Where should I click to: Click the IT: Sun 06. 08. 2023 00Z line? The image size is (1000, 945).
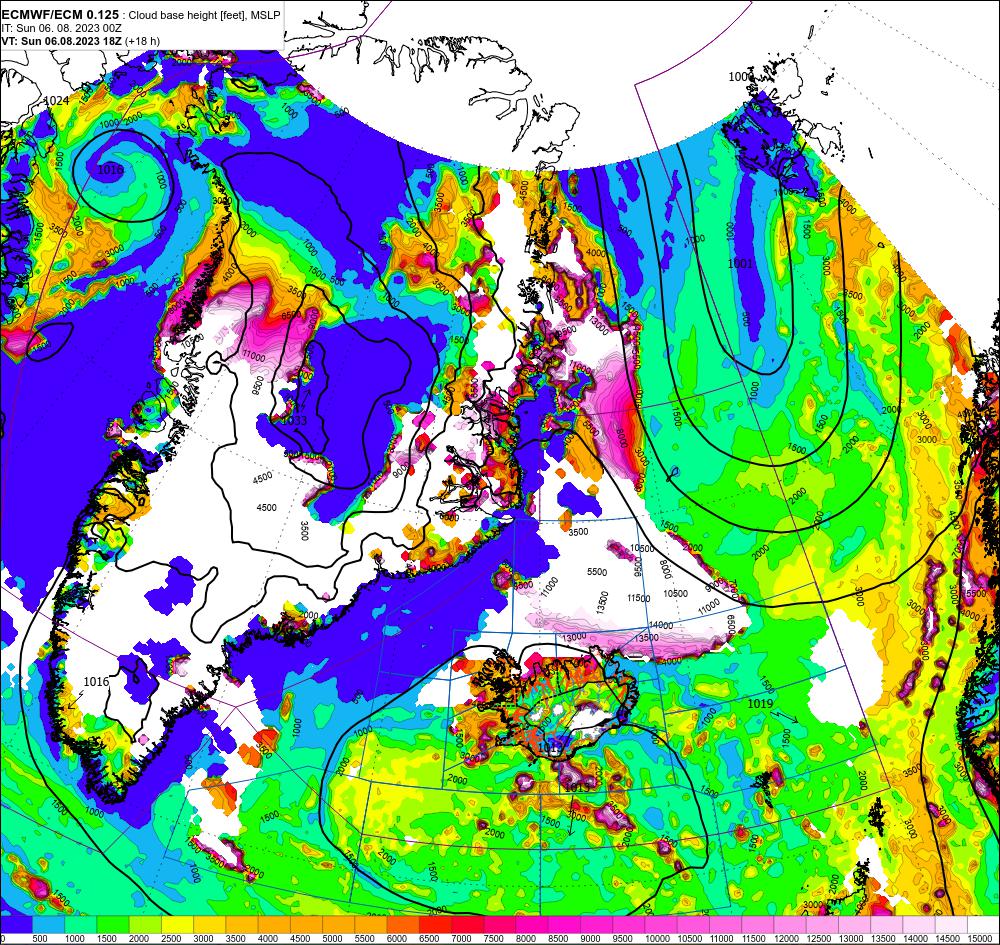pyautogui.click(x=62, y=28)
